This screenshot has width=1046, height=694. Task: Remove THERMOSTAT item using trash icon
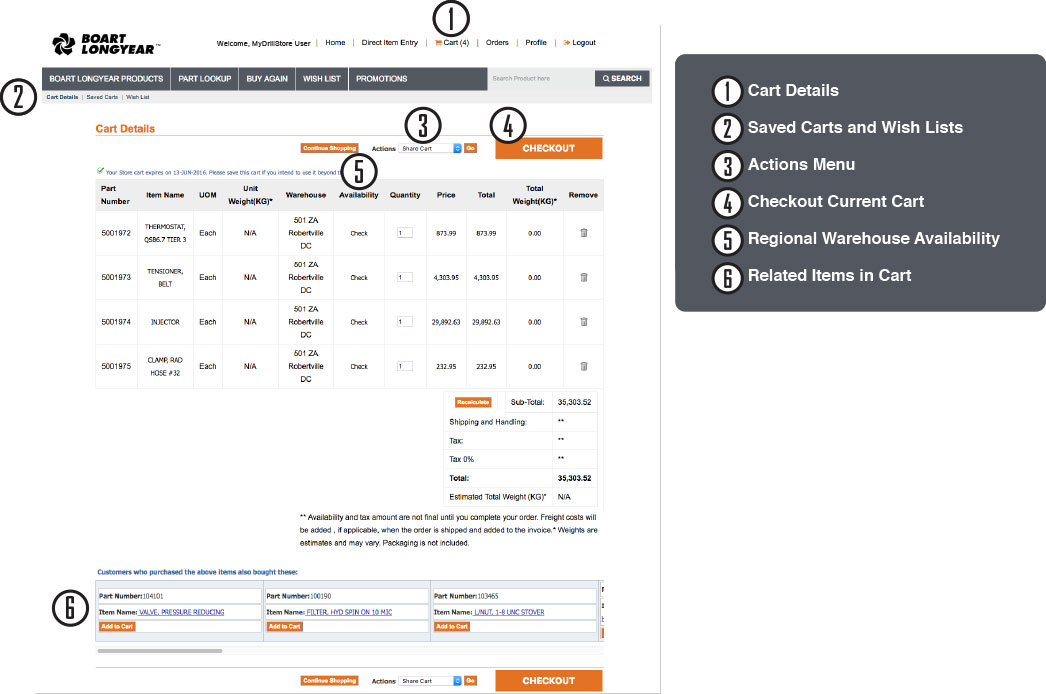pyautogui.click(x=584, y=233)
